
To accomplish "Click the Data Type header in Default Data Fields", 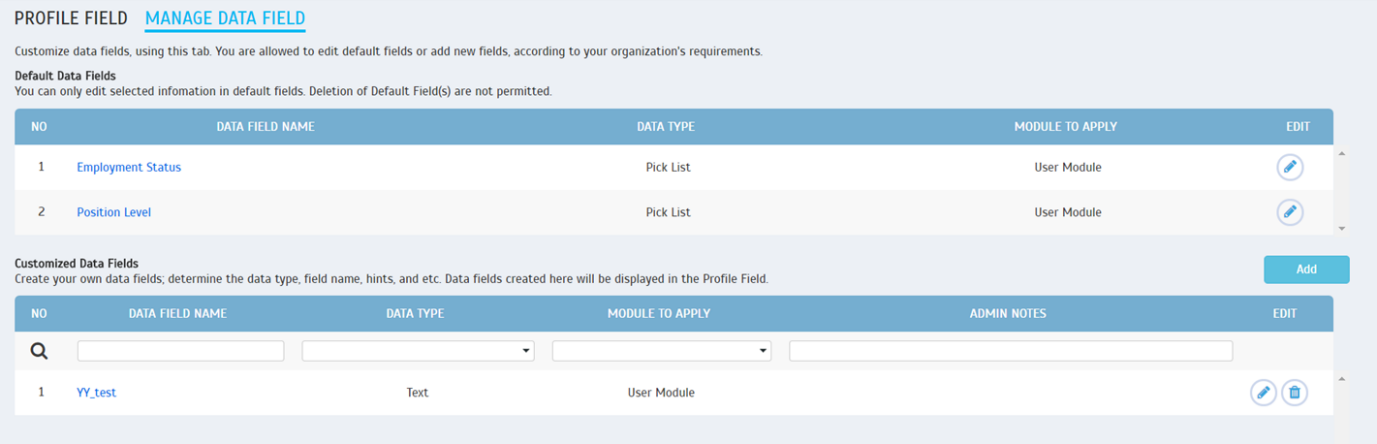I will tap(666, 127).
